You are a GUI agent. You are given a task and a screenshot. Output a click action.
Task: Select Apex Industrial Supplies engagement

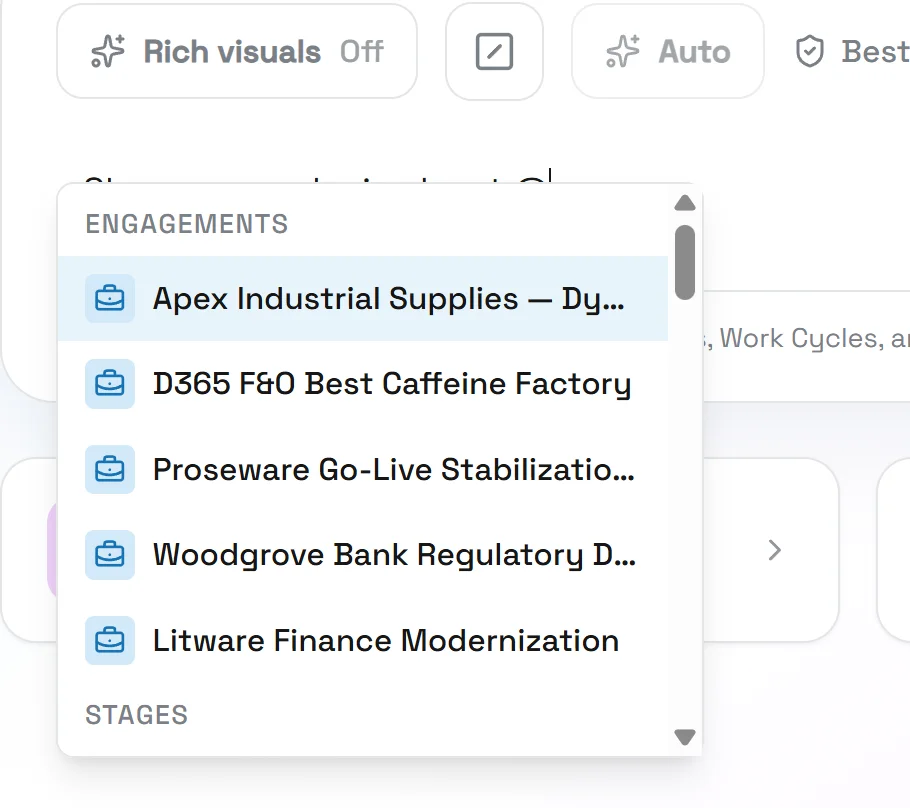point(363,298)
